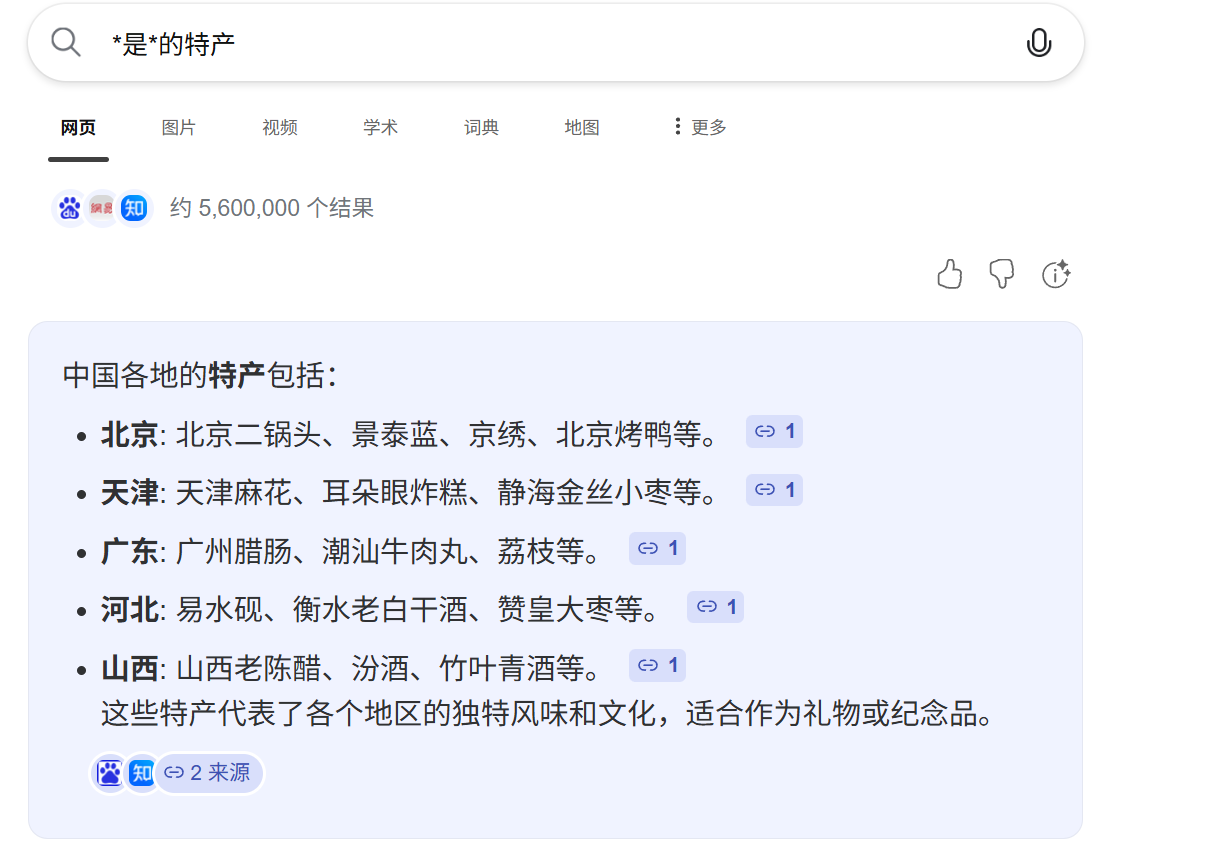Screen dimensions: 1206x861
Task: Click the thumbs down feedback icon
Action: 1002,274
